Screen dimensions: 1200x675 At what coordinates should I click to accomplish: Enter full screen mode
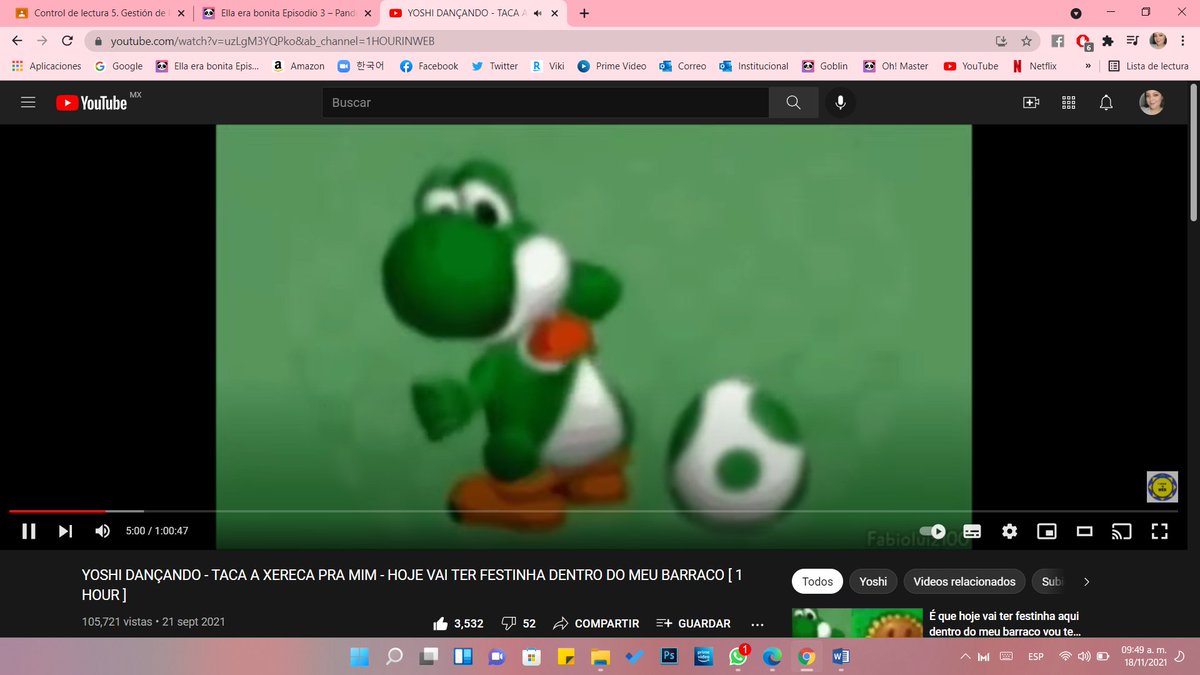coord(1159,531)
